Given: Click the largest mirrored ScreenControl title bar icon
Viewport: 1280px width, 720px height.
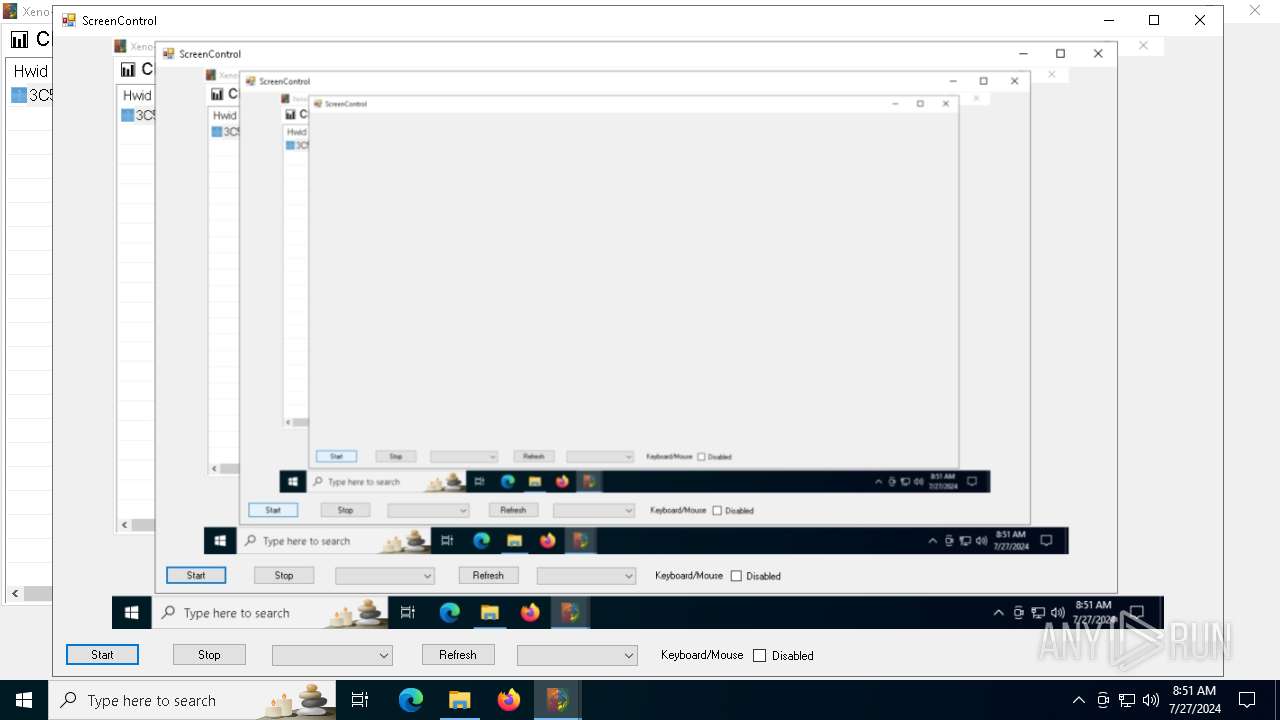Looking at the screenshot, I should point(169,54).
